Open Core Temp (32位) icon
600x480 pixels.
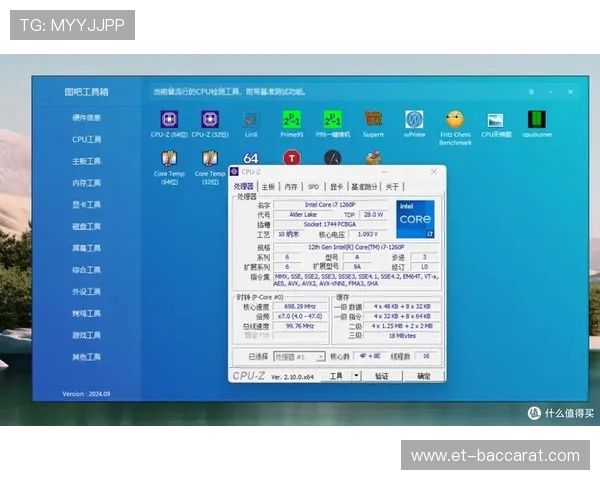click(x=210, y=158)
